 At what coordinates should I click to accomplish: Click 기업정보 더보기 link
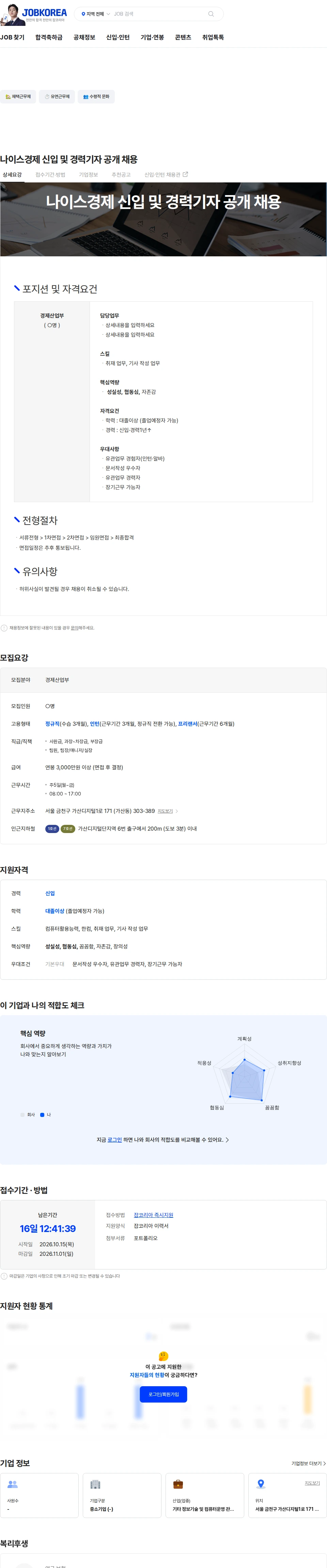(x=308, y=1463)
